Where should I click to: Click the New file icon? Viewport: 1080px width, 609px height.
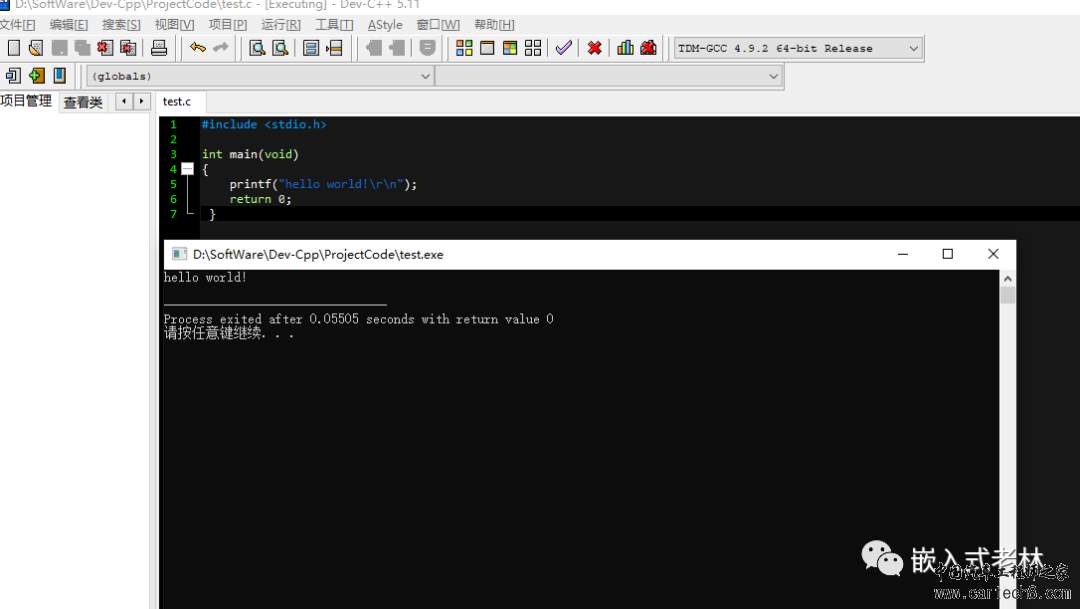(x=14, y=48)
